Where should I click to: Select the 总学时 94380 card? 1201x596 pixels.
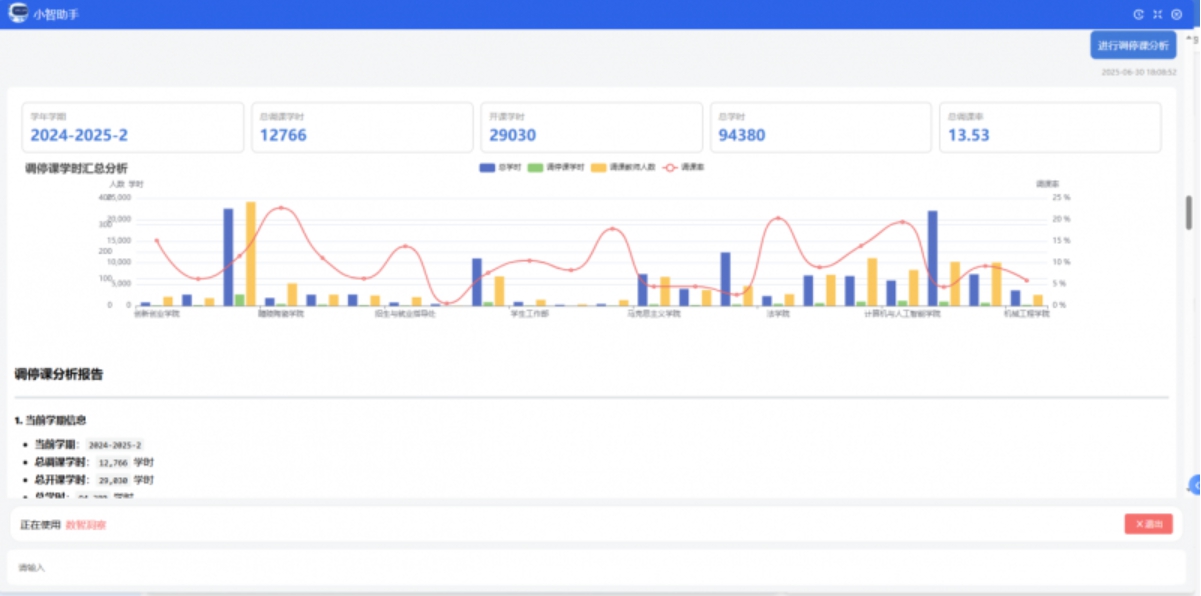tap(820, 127)
